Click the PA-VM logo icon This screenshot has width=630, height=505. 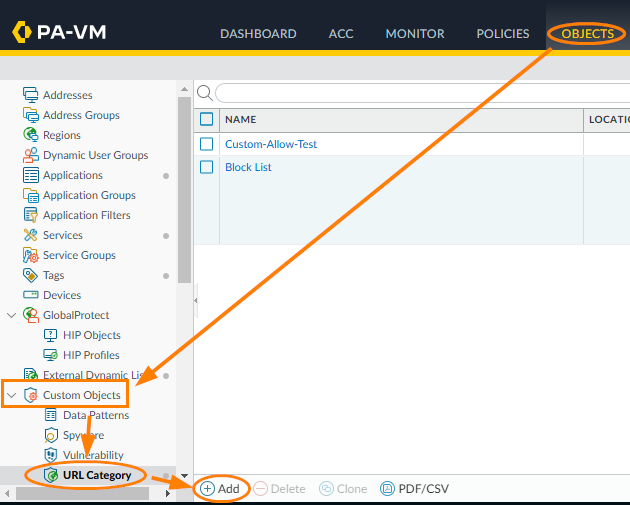point(22,32)
